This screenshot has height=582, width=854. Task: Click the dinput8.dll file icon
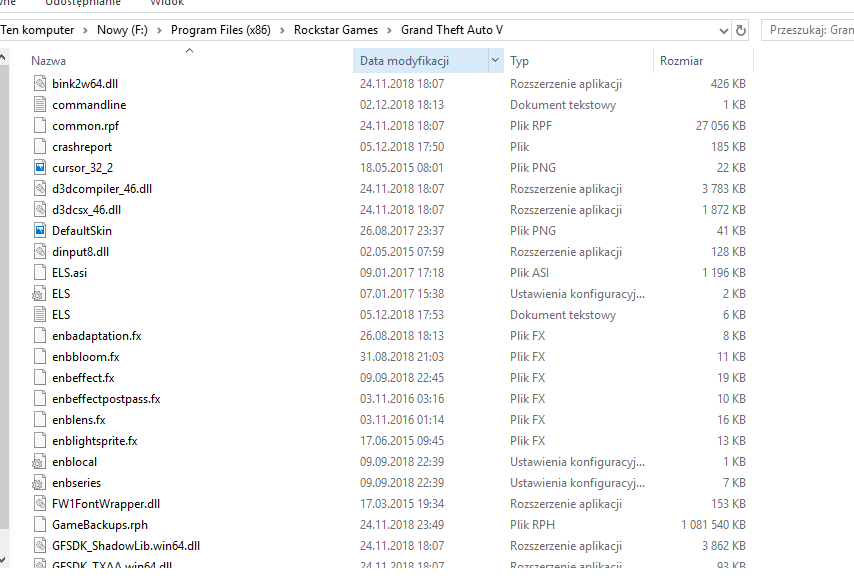40,252
